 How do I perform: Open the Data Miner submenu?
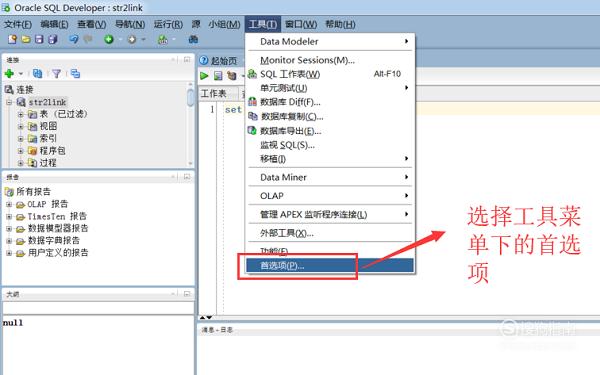pos(330,177)
